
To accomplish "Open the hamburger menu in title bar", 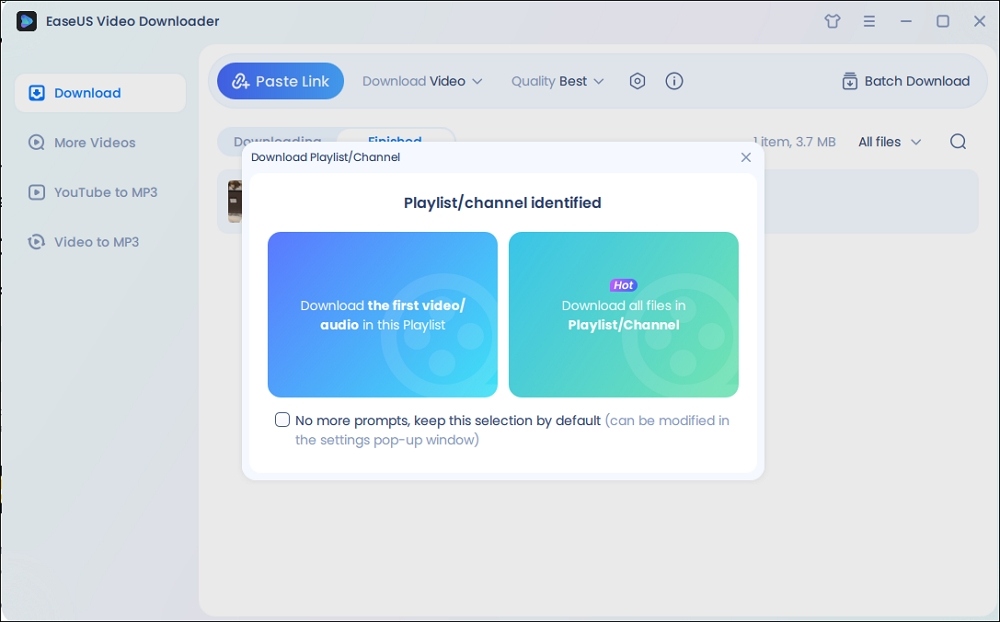I will (x=869, y=21).
